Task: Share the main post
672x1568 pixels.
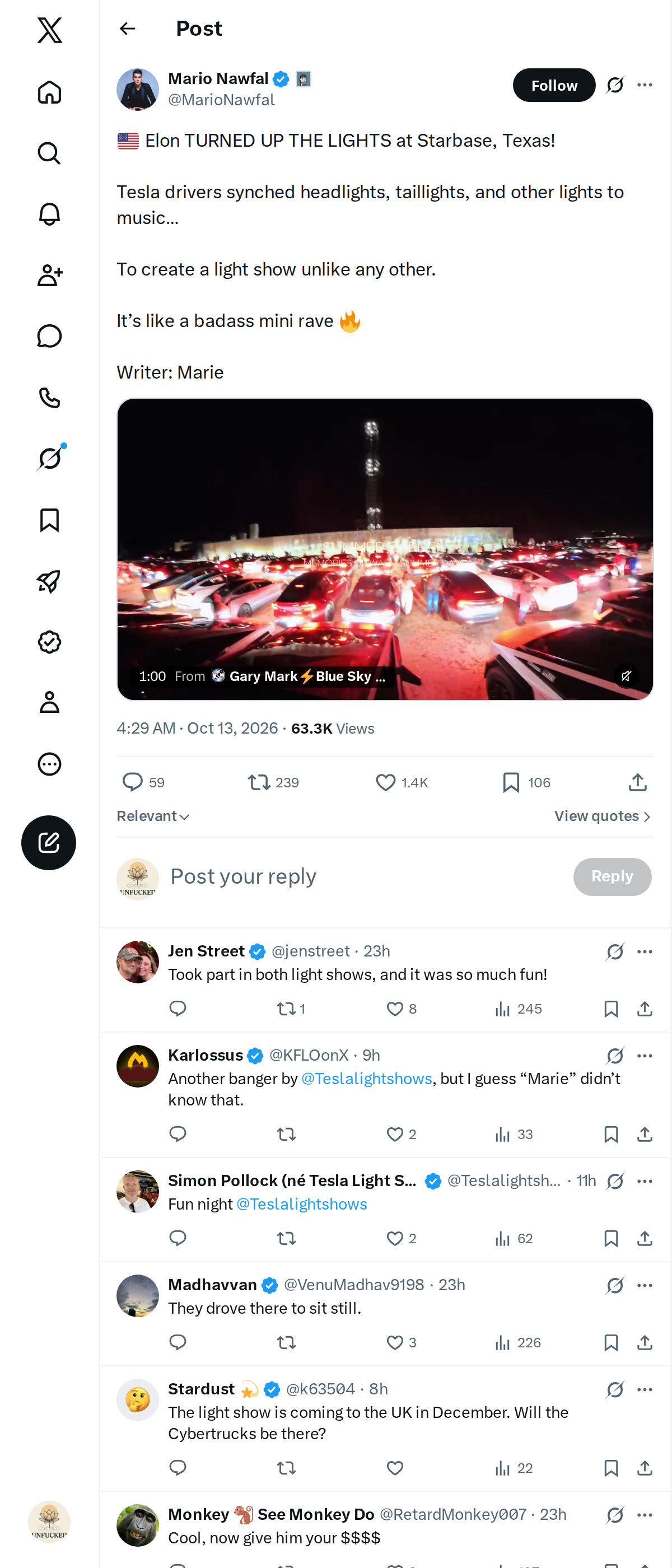Action: [x=637, y=782]
